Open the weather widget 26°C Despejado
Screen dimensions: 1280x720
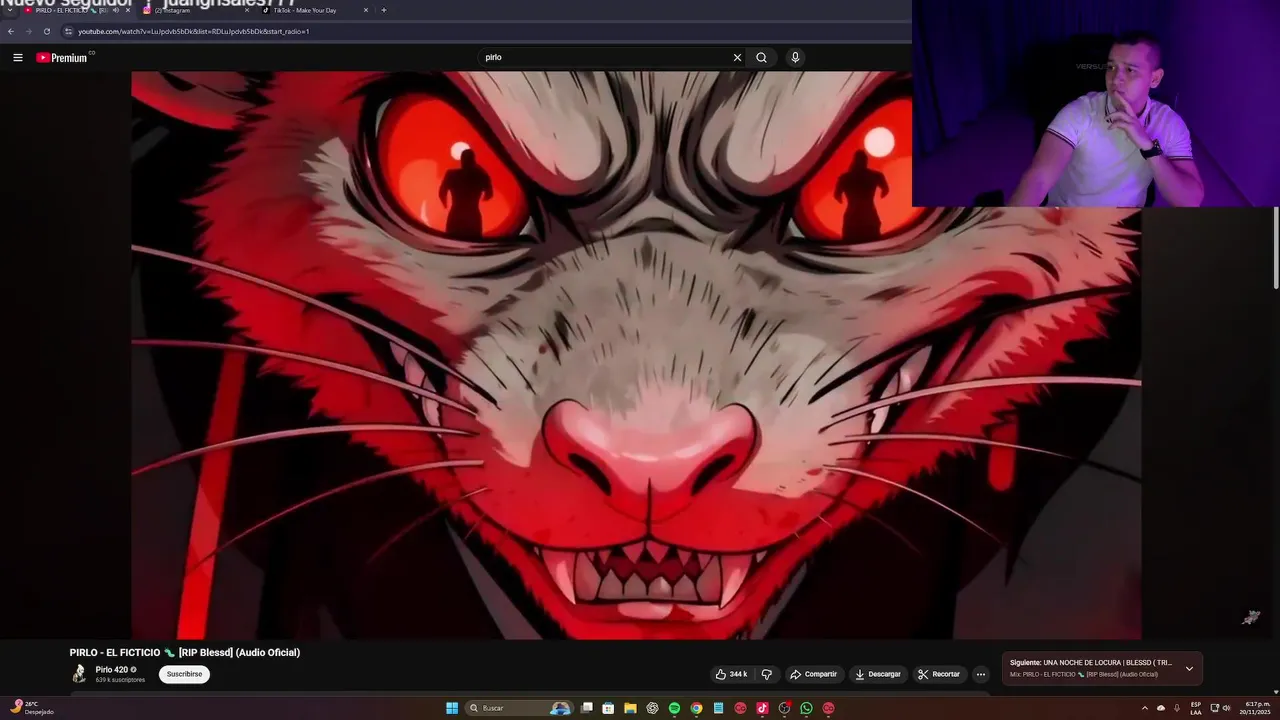[30, 708]
